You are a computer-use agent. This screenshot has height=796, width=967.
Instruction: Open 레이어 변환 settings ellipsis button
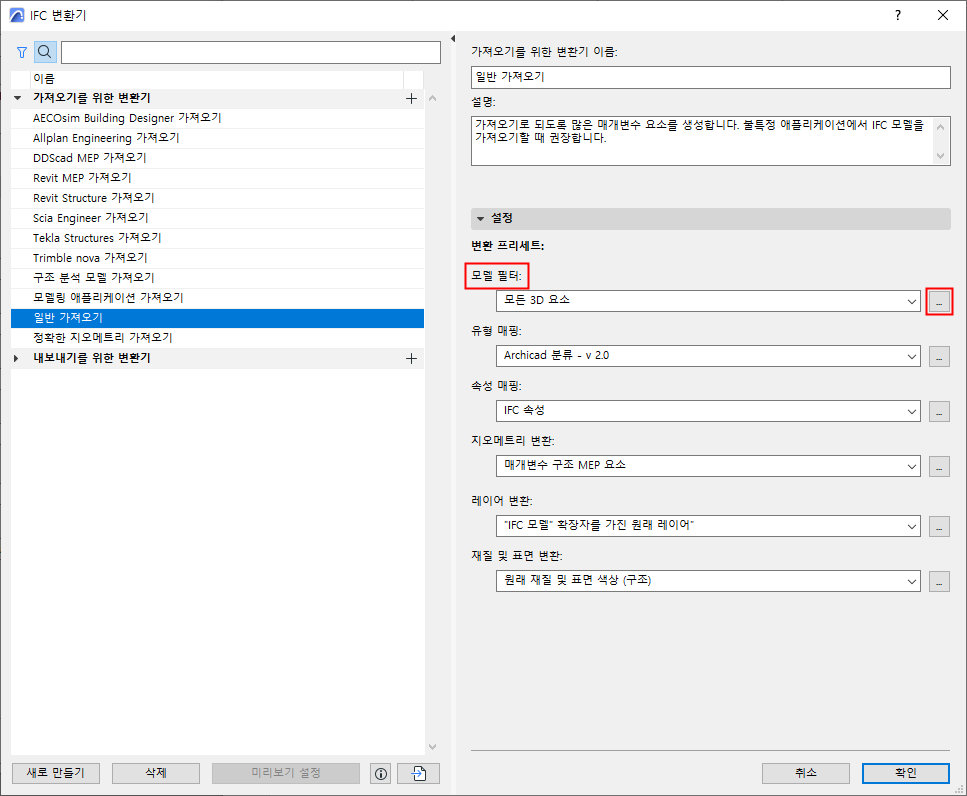[939, 526]
